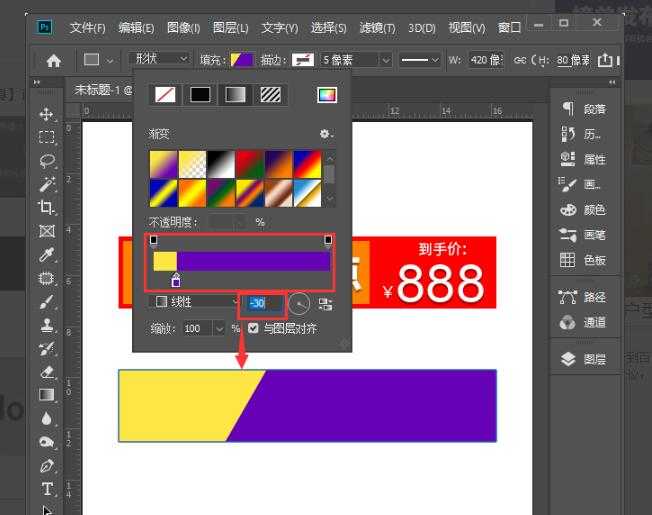The image size is (652, 515).
Task: Open the 滤镜(T) menu
Action: coord(375,27)
